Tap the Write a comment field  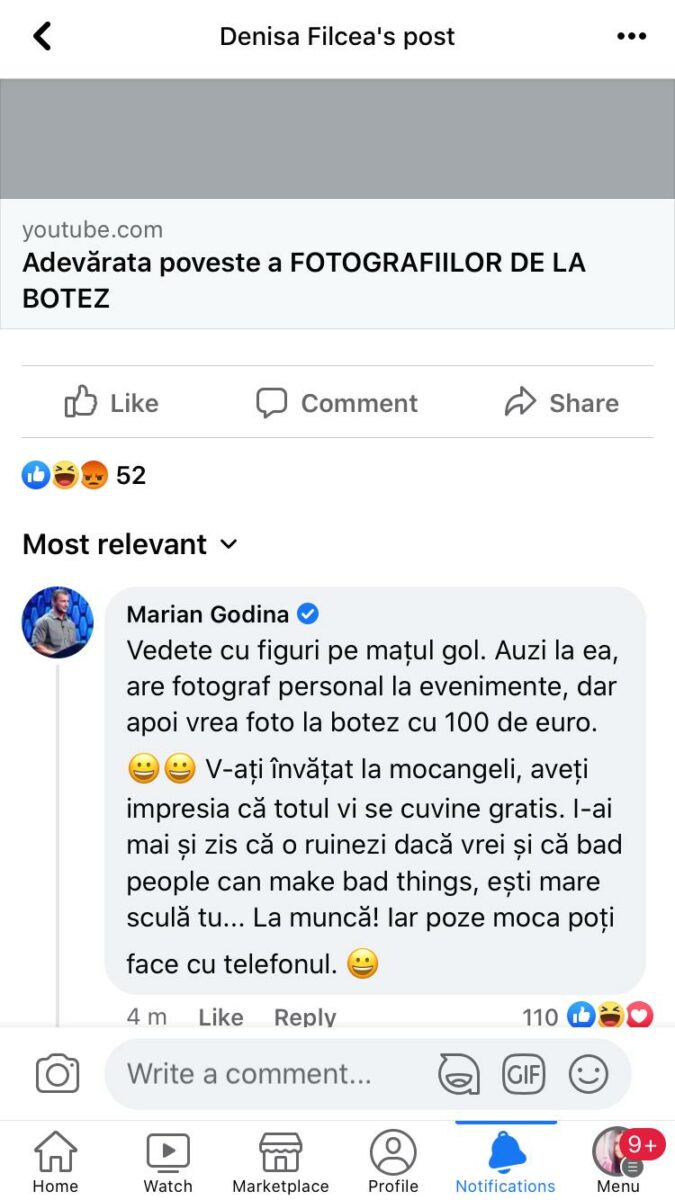coord(270,1074)
